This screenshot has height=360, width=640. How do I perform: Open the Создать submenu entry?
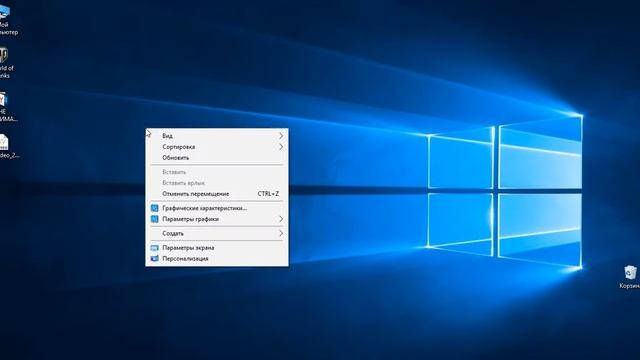coord(217,233)
